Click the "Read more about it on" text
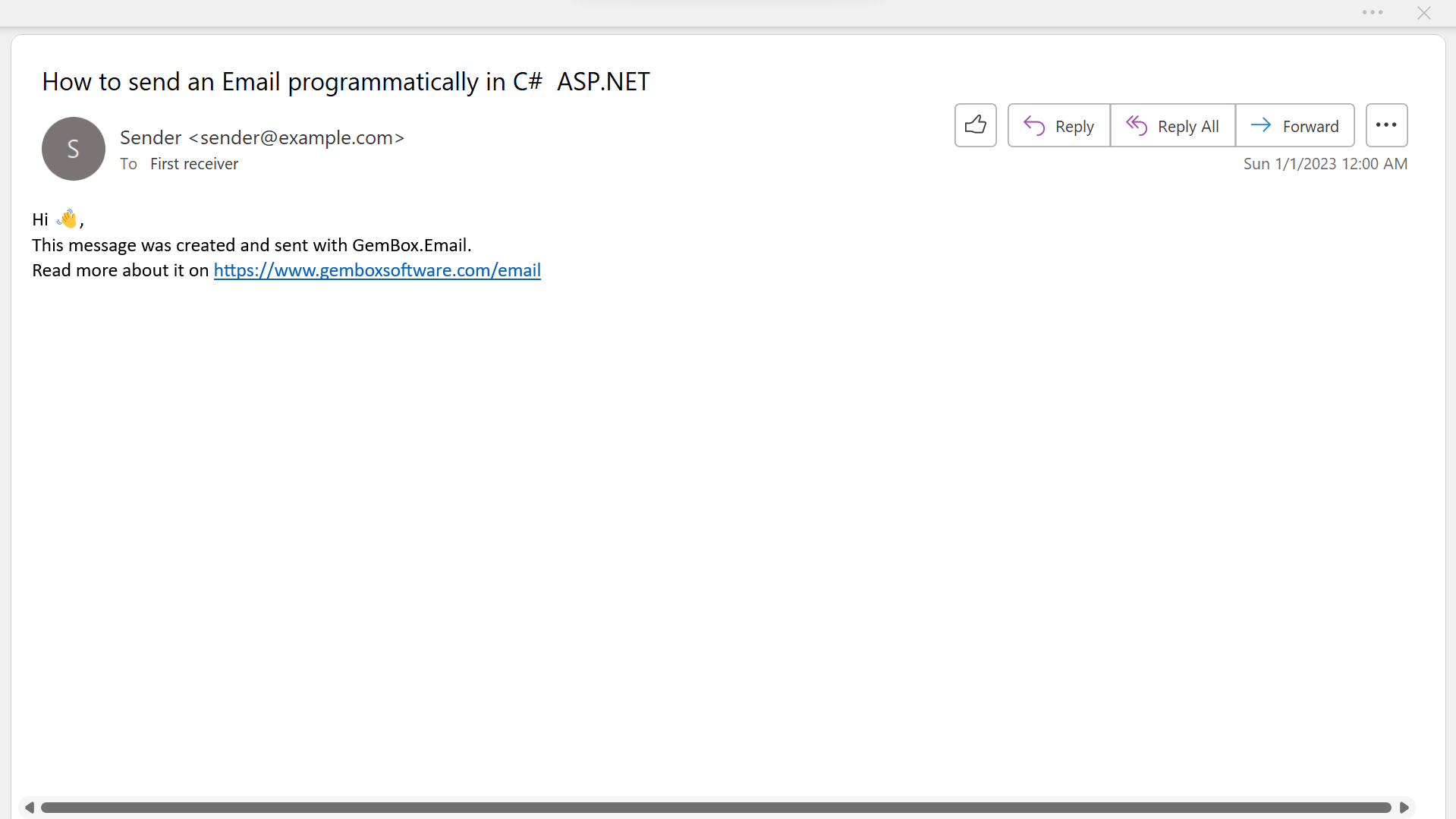1456x819 pixels. [x=120, y=270]
